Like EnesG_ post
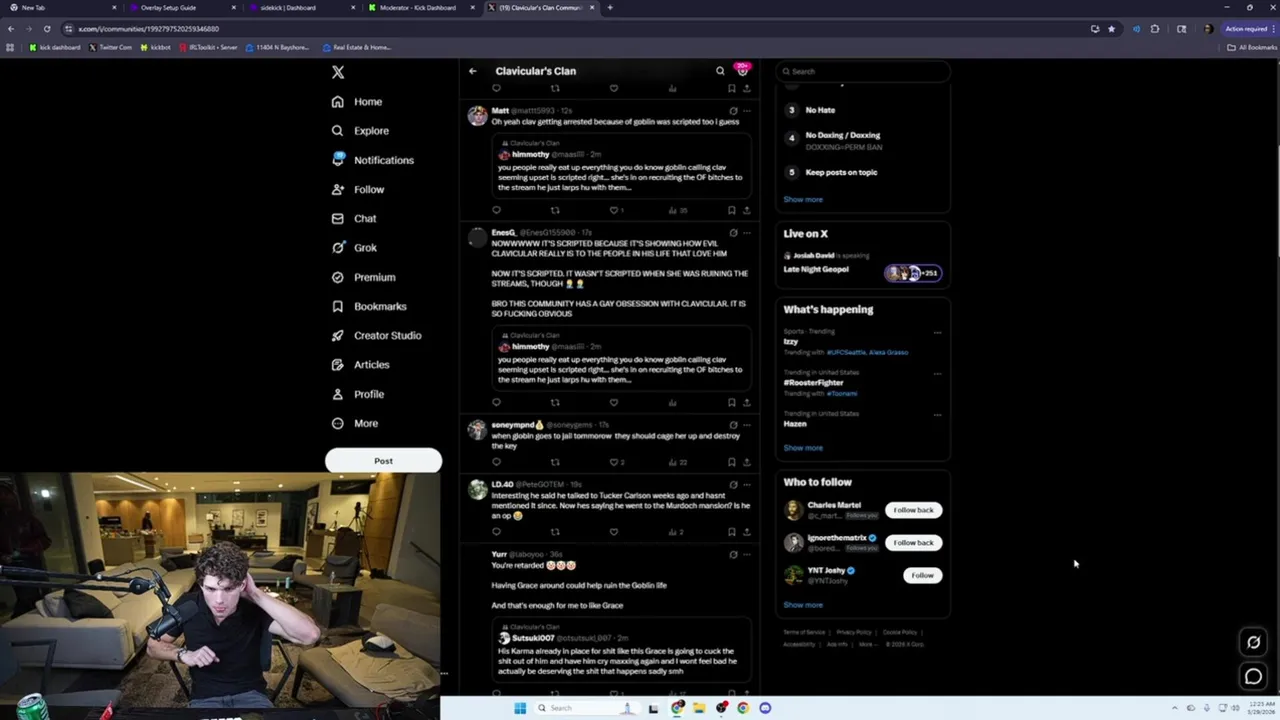 [x=614, y=402]
